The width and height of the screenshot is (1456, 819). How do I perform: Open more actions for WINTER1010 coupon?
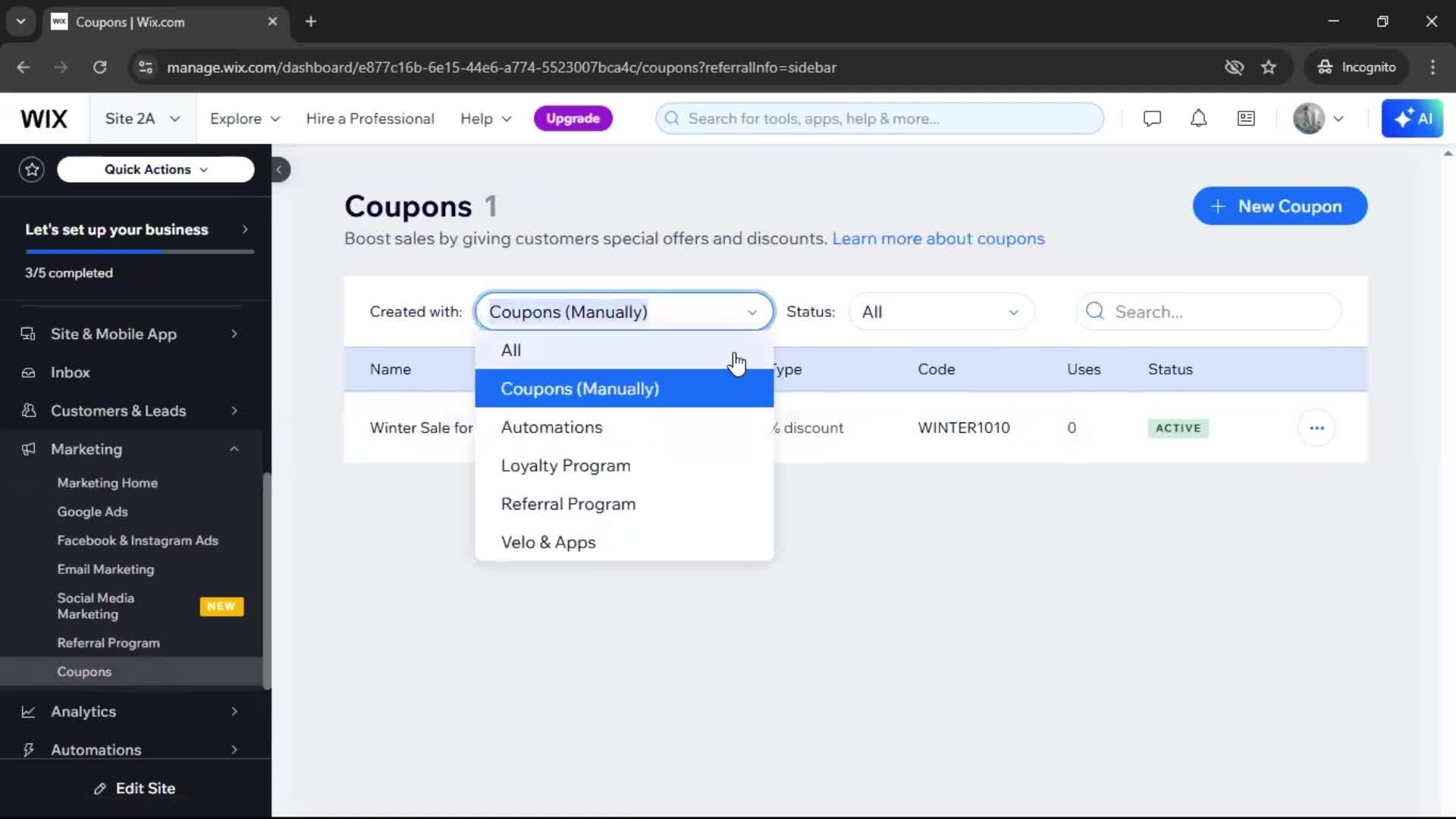(x=1316, y=428)
